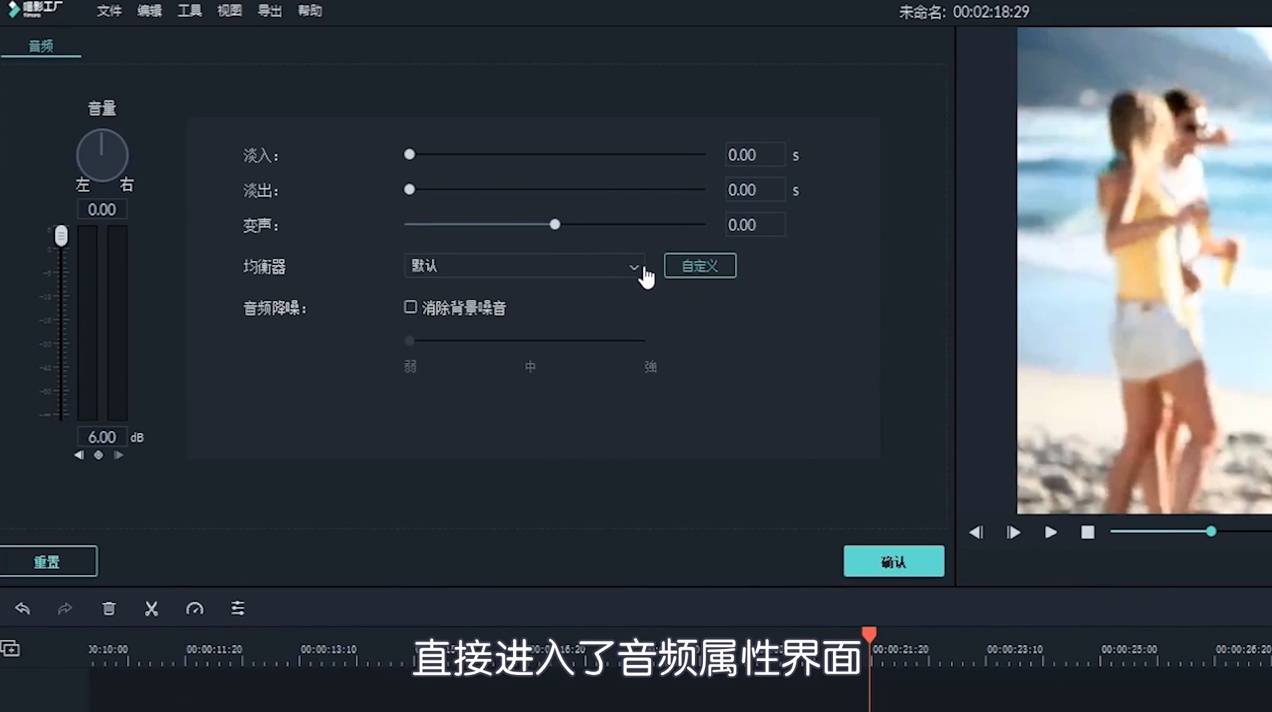
Task: Click the right arrow stepper below 6.00 dB
Action: pos(118,454)
